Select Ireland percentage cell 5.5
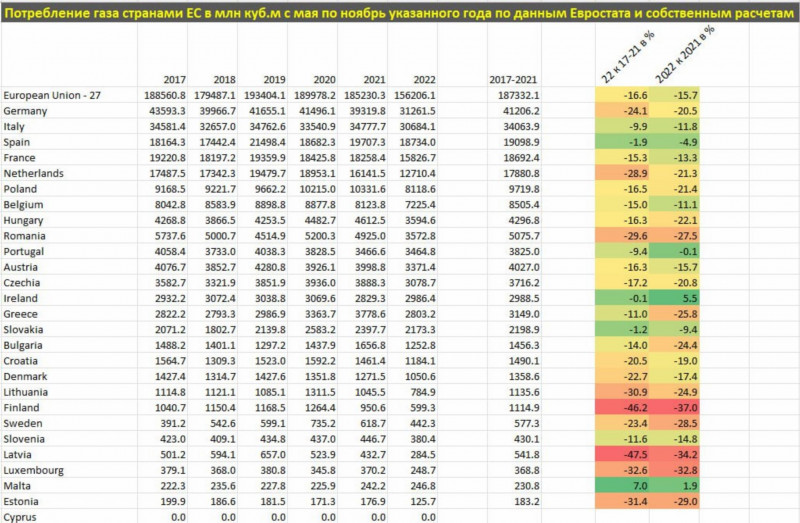Image resolution: width=800 pixels, height=523 pixels. 674,298
